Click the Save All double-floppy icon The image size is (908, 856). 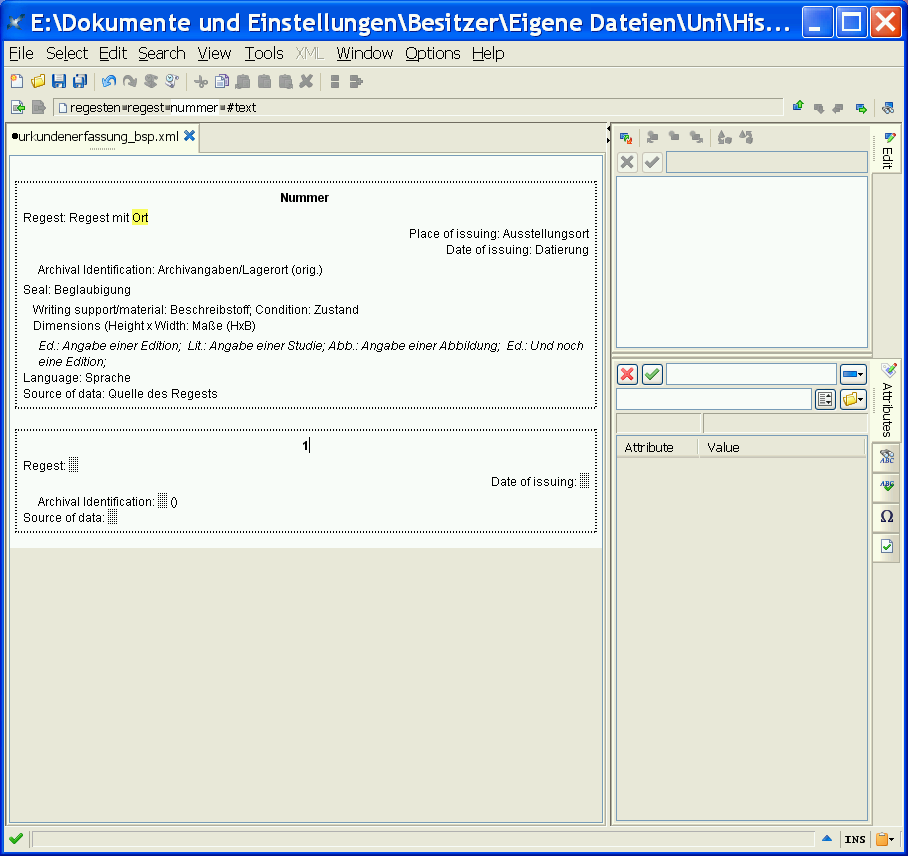[79, 82]
